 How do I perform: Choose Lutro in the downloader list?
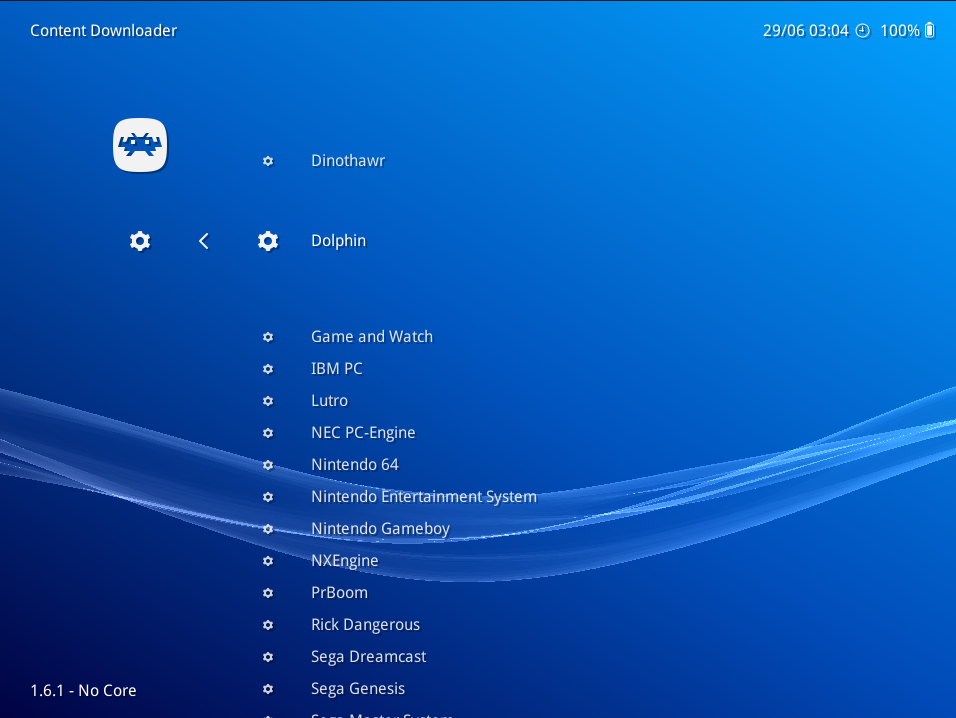pyautogui.click(x=329, y=400)
